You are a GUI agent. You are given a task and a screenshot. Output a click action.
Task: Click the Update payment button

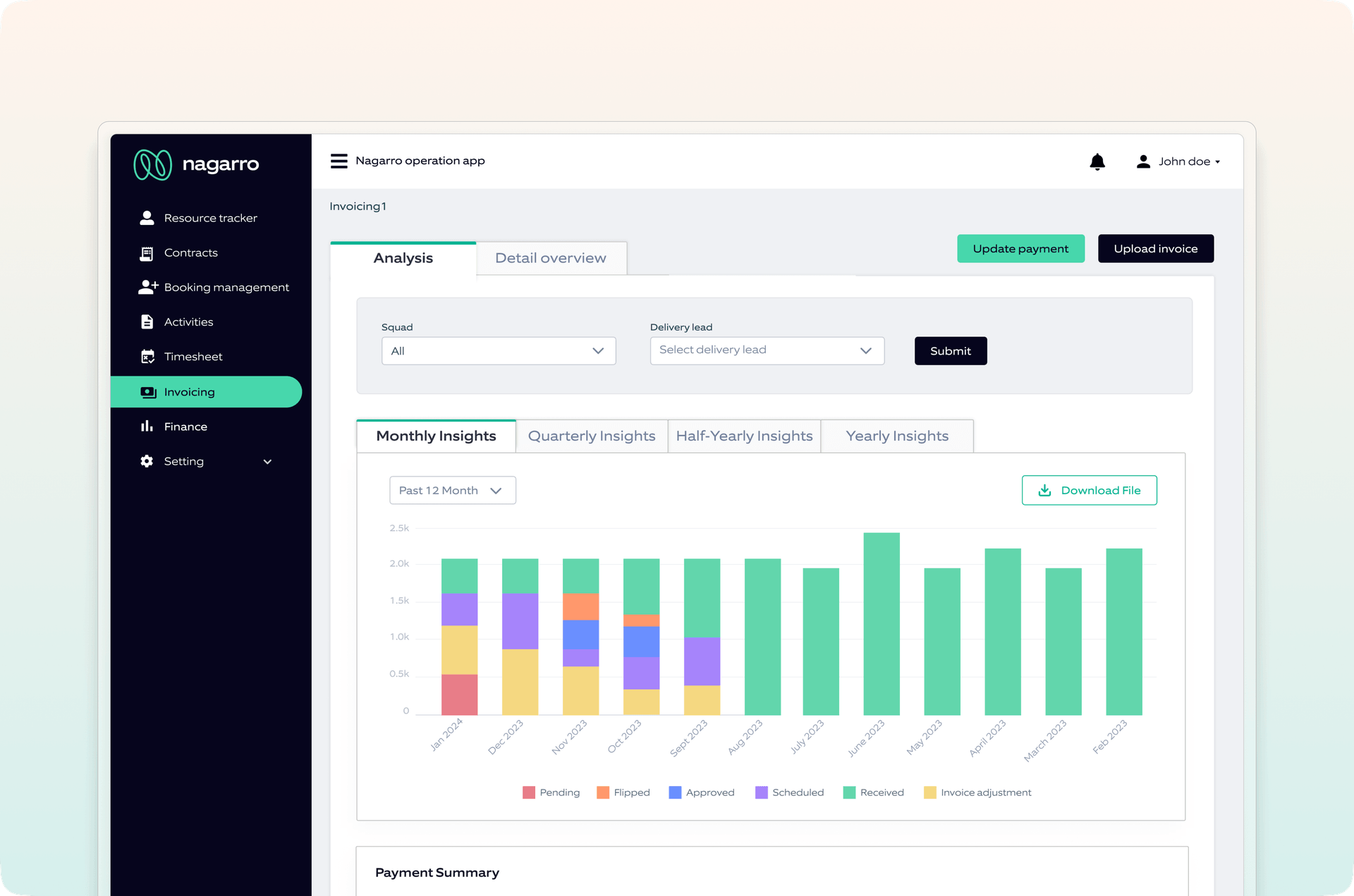(1020, 248)
